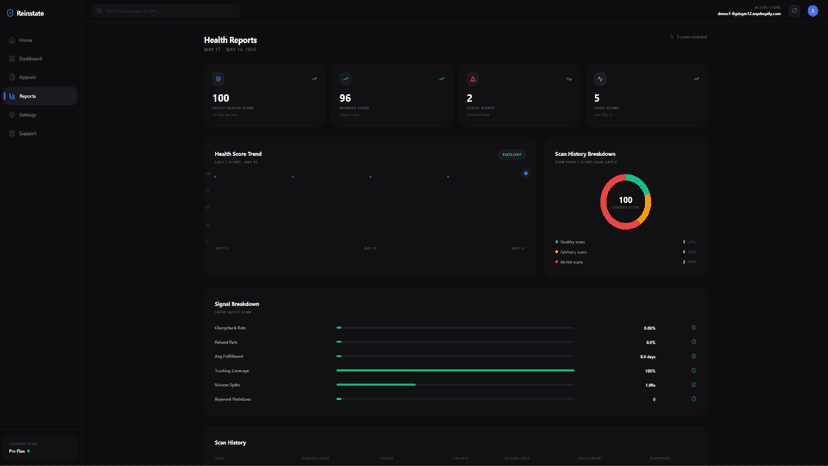Click the Excellent status badge
The height and width of the screenshot is (466, 828).
512,154
